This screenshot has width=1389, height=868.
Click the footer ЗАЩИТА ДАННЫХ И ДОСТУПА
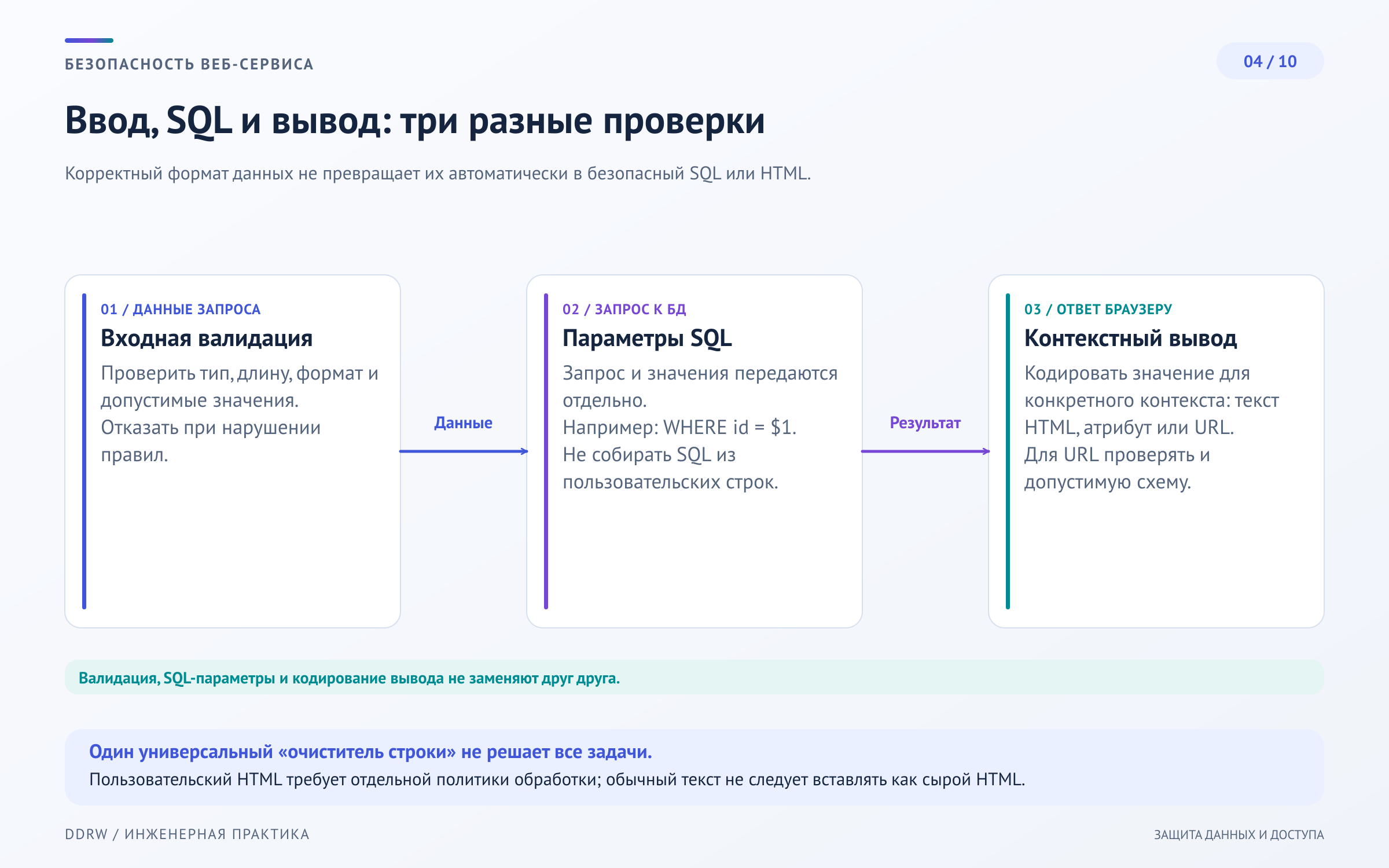[1239, 834]
